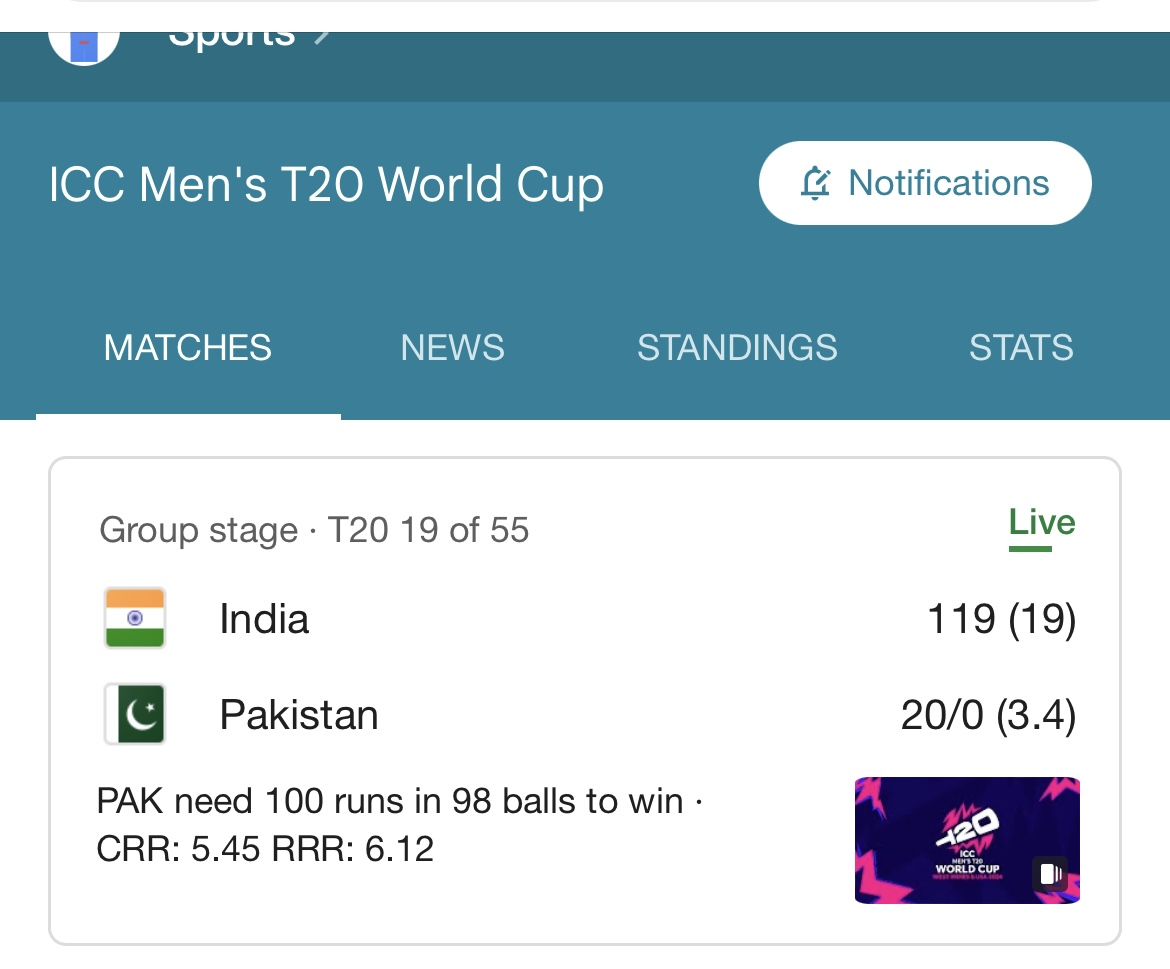The height and width of the screenshot is (969, 1170).
Task: Expand Sports via the chevron arrow
Action: tap(322, 37)
